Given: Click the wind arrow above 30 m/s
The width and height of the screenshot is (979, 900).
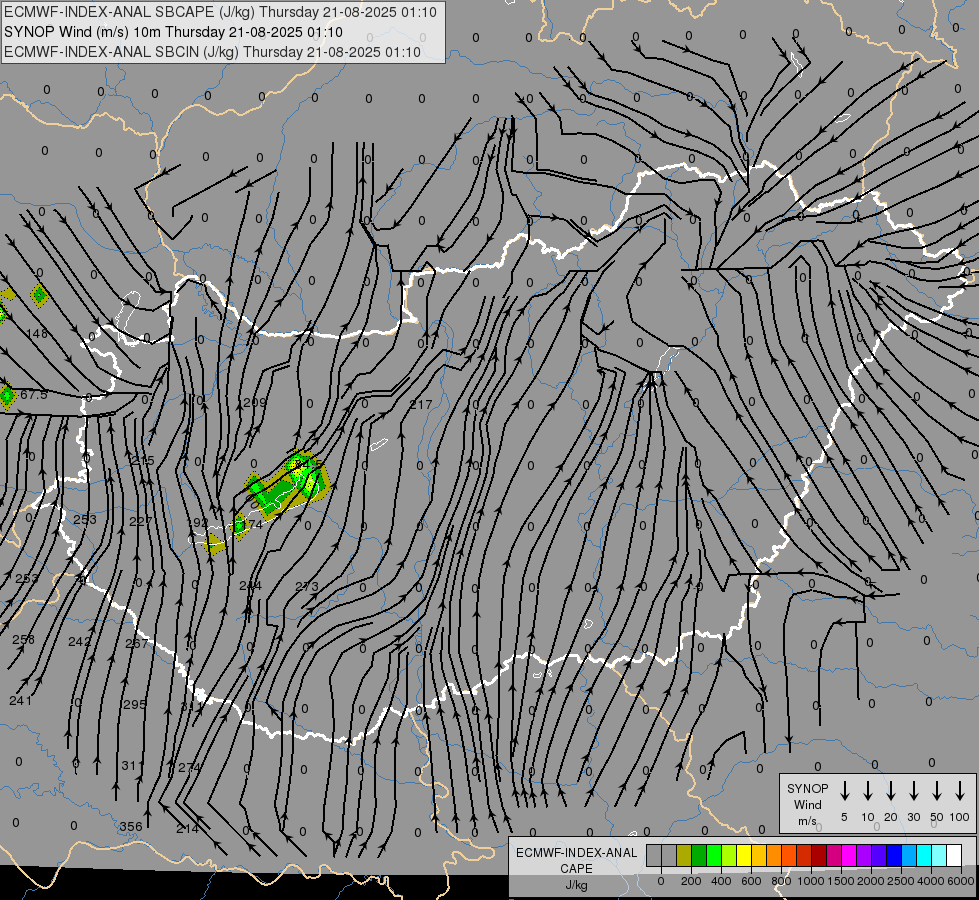Looking at the screenshot, I should click(x=913, y=791).
